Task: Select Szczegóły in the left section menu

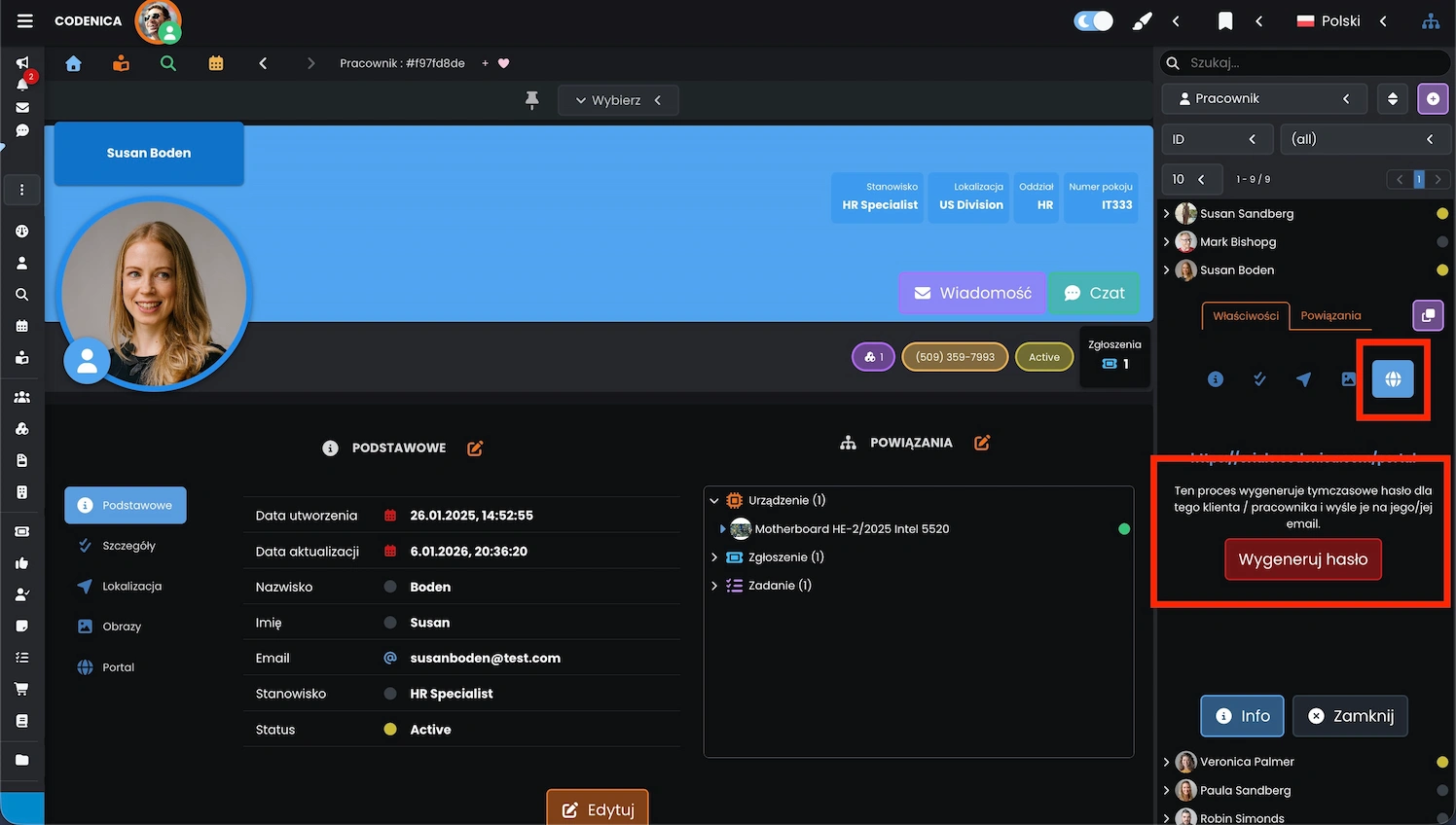Action: pyautogui.click(x=125, y=545)
